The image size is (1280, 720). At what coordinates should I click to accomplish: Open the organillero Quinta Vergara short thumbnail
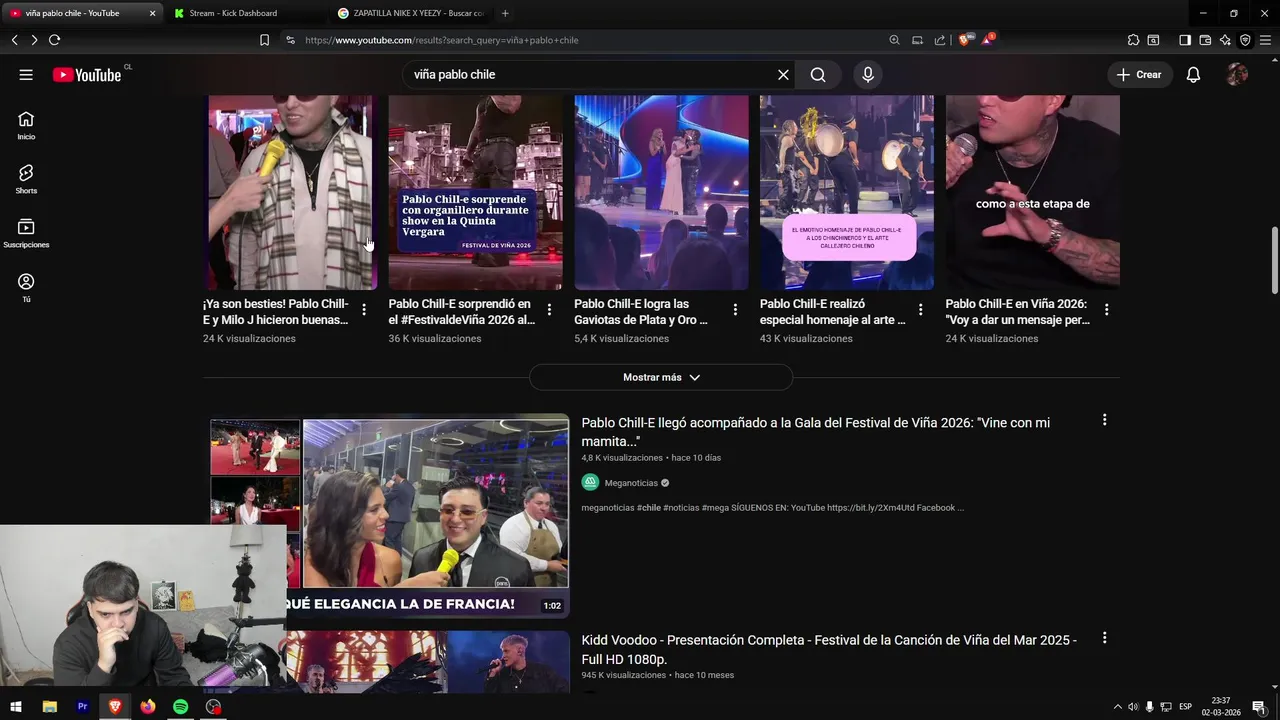475,192
